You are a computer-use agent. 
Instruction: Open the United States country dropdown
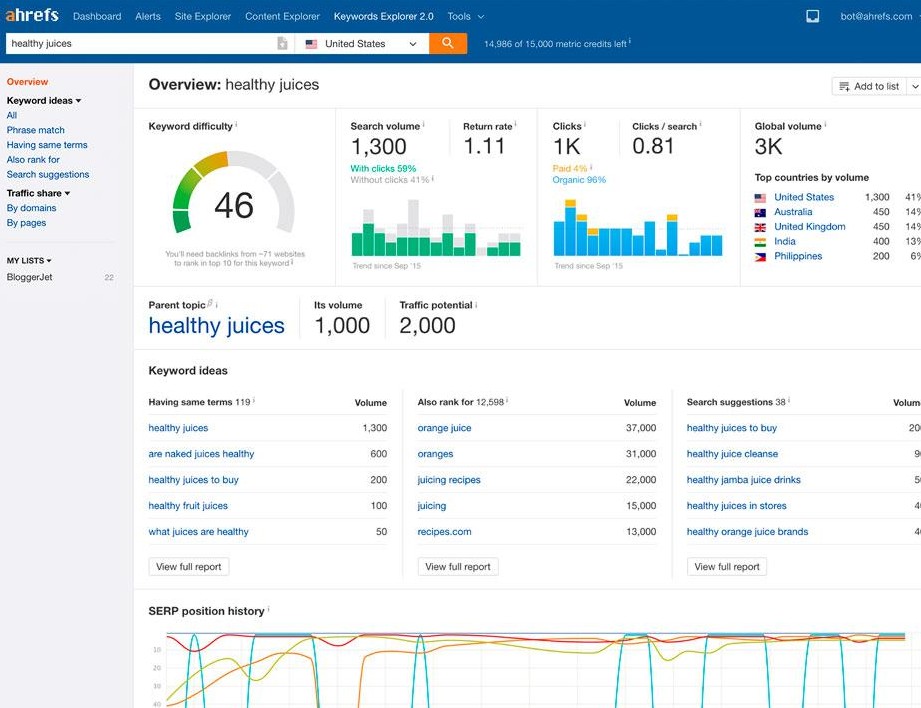coord(362,43)
